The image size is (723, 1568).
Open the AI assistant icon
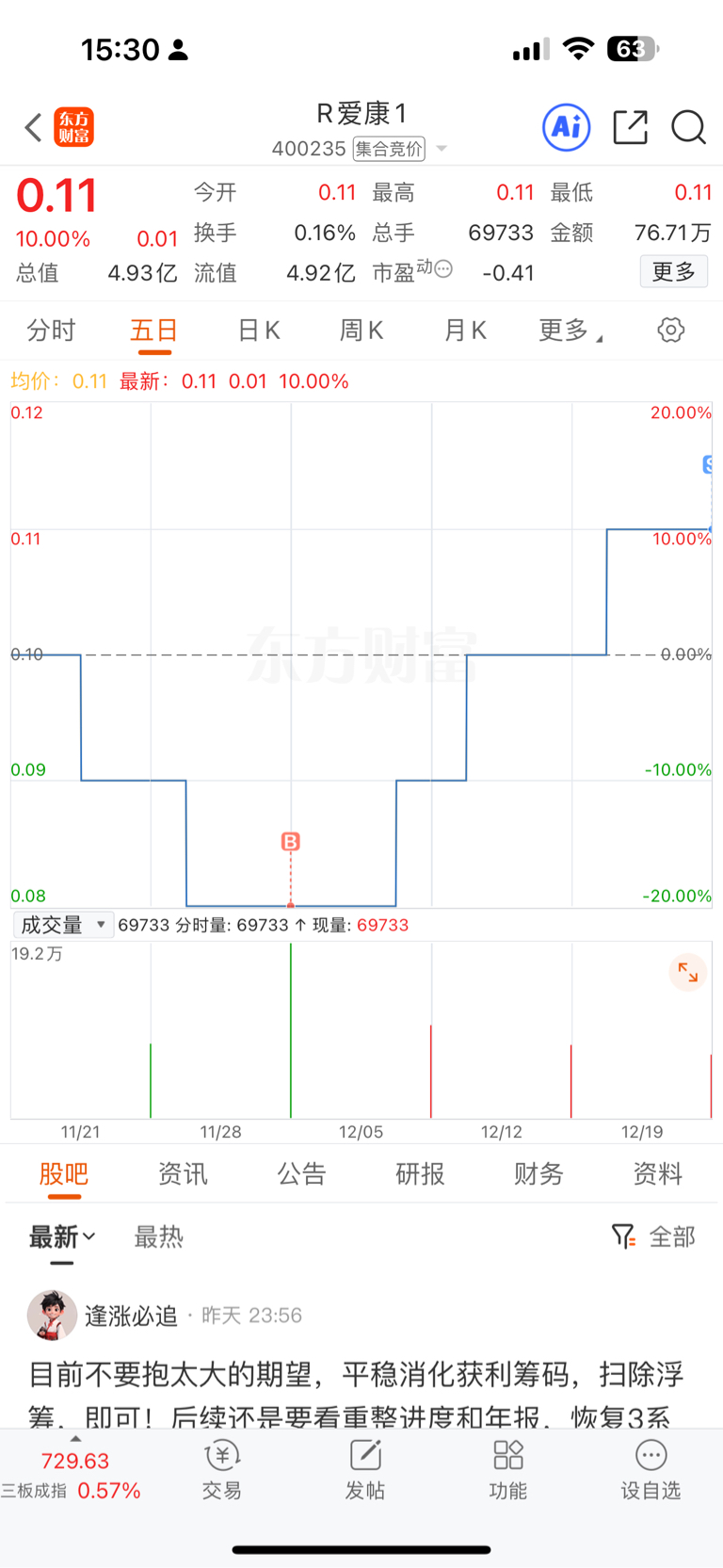coord(567,127)
